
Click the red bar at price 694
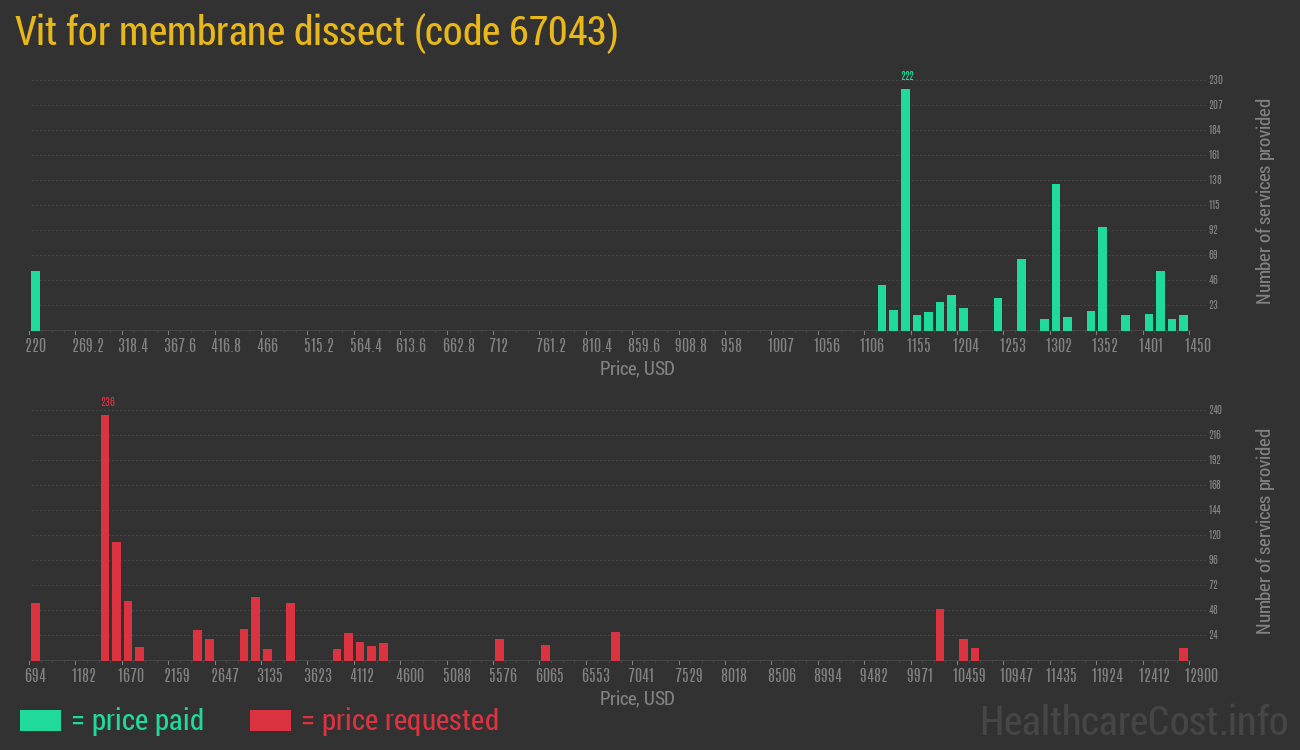(35, 631)
